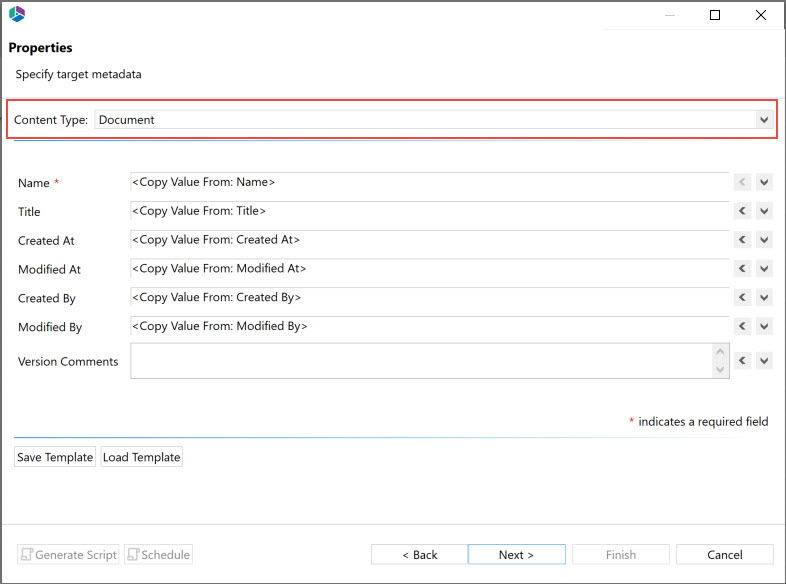The image size is (786, 584).
Task: Click the left arrow icon beside Created By
Action: click(x=742, y=298)
